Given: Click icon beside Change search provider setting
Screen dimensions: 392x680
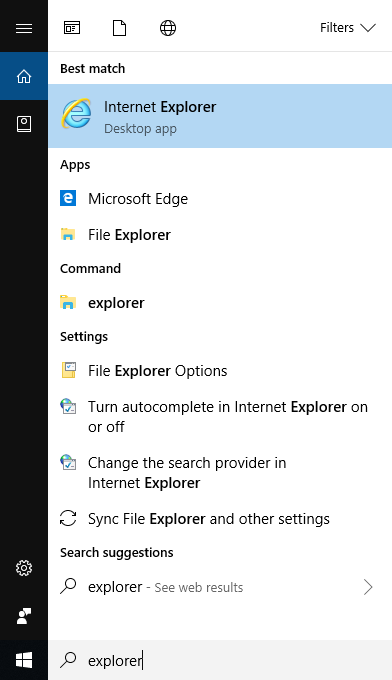Looking at the screenshot, I should 68,462.
